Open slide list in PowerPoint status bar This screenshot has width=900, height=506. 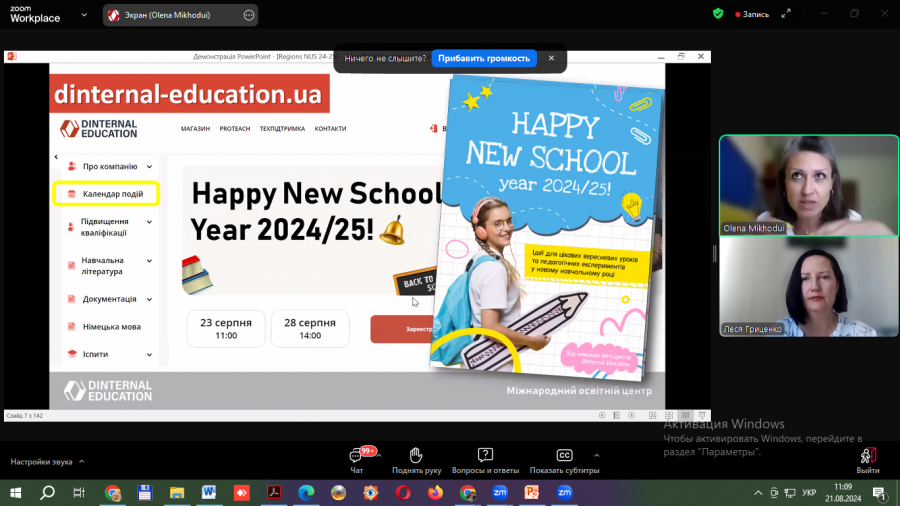click(616, 415)
